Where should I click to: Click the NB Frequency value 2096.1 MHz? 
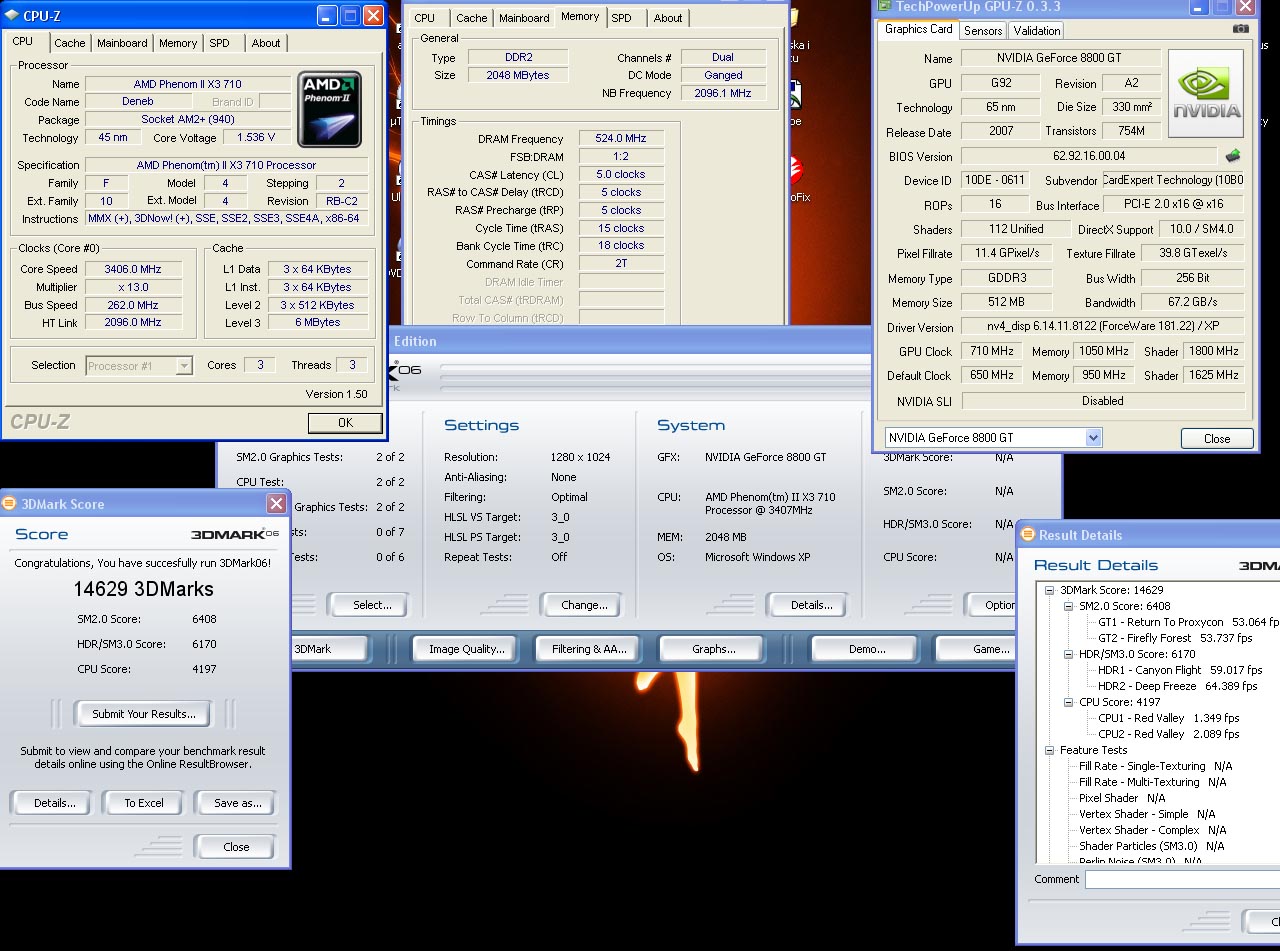click(x=723, y=93)
